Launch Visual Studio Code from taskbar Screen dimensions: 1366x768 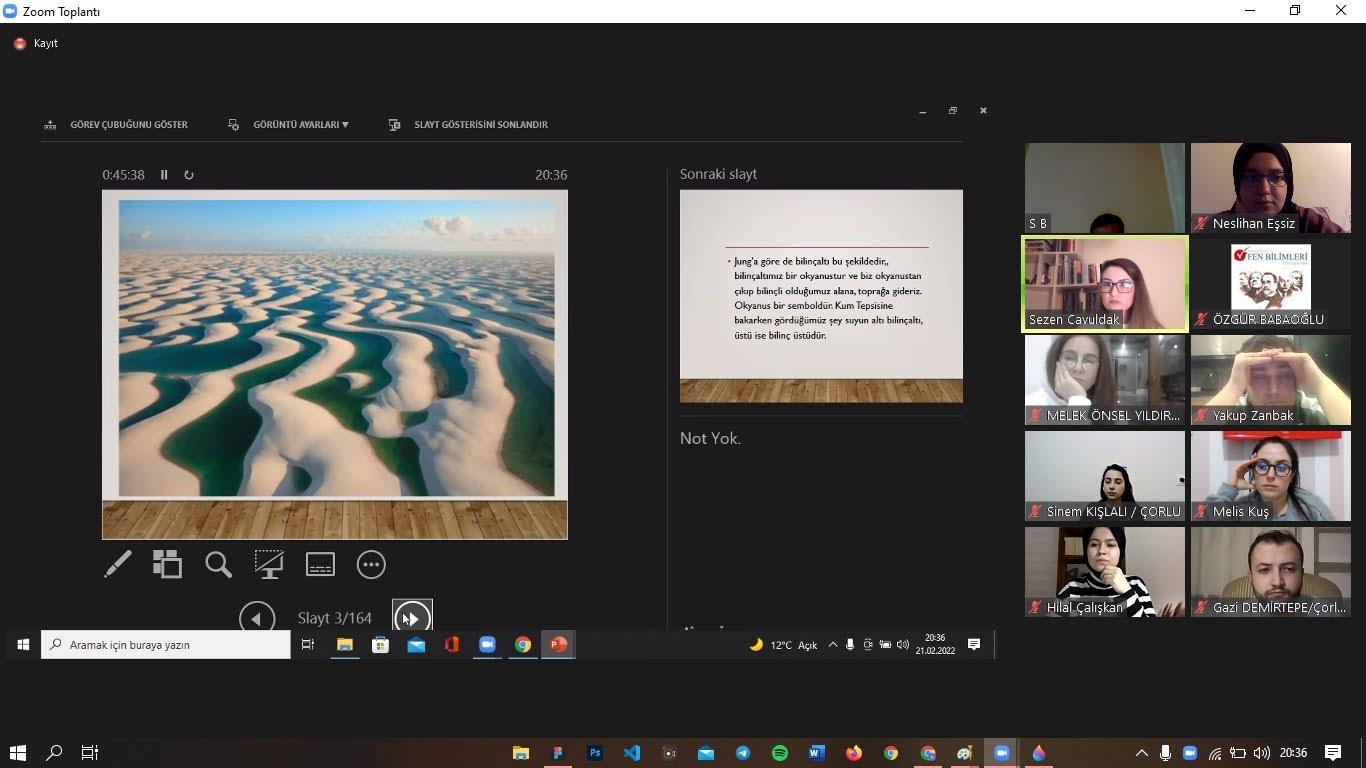[x=631, y=753]
